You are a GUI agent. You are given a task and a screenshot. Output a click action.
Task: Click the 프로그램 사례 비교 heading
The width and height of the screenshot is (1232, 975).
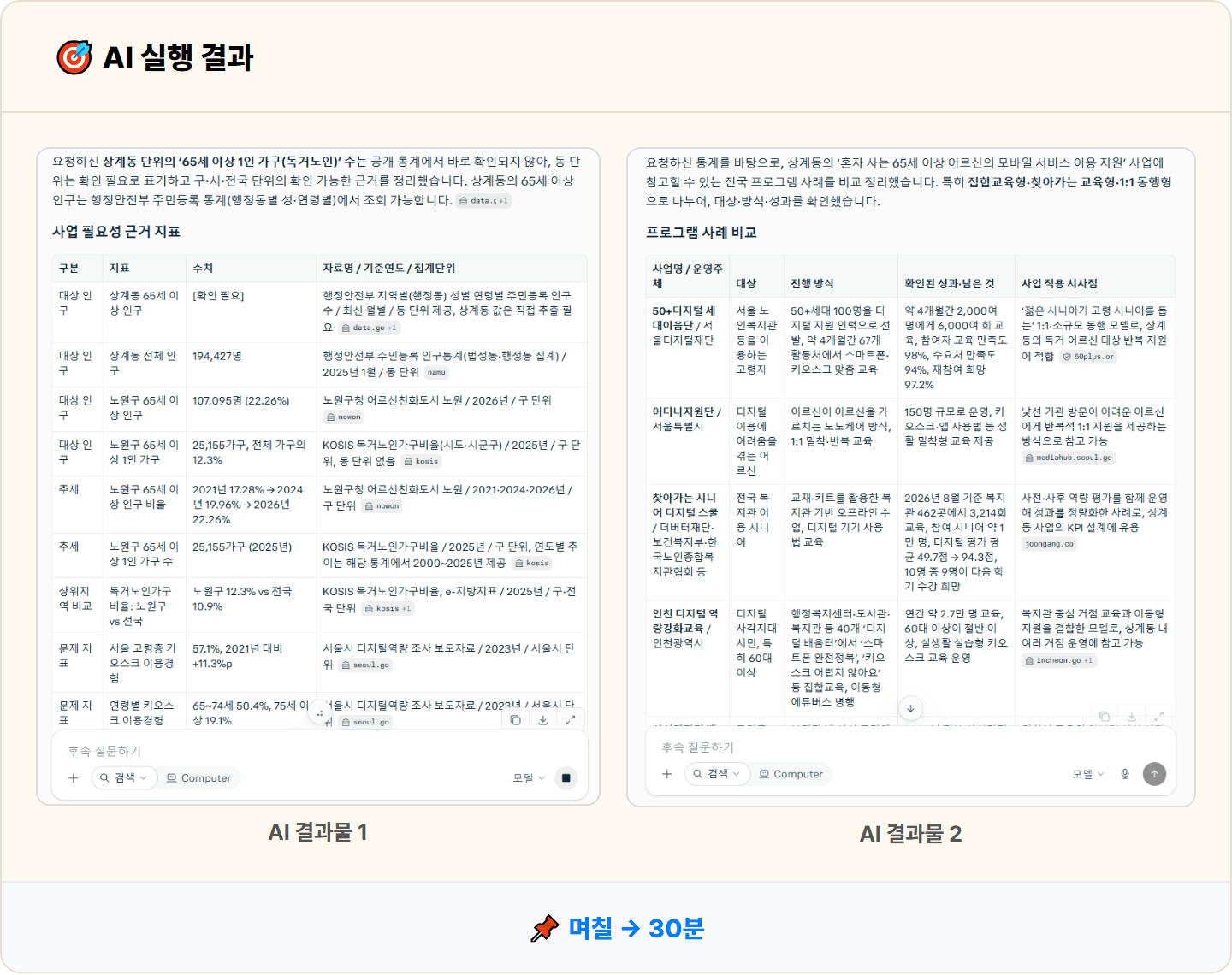point(702,233)
